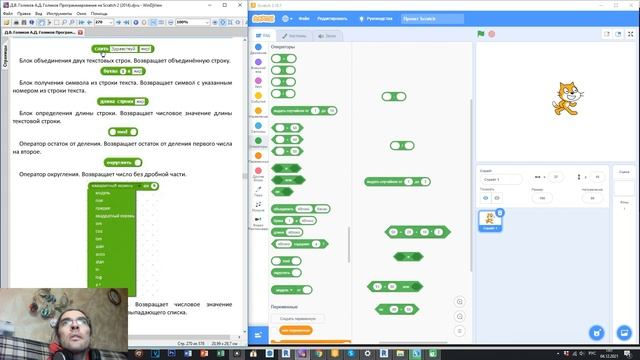
Task: Click the cat sprite on the stage
Action: click(568, 99)
